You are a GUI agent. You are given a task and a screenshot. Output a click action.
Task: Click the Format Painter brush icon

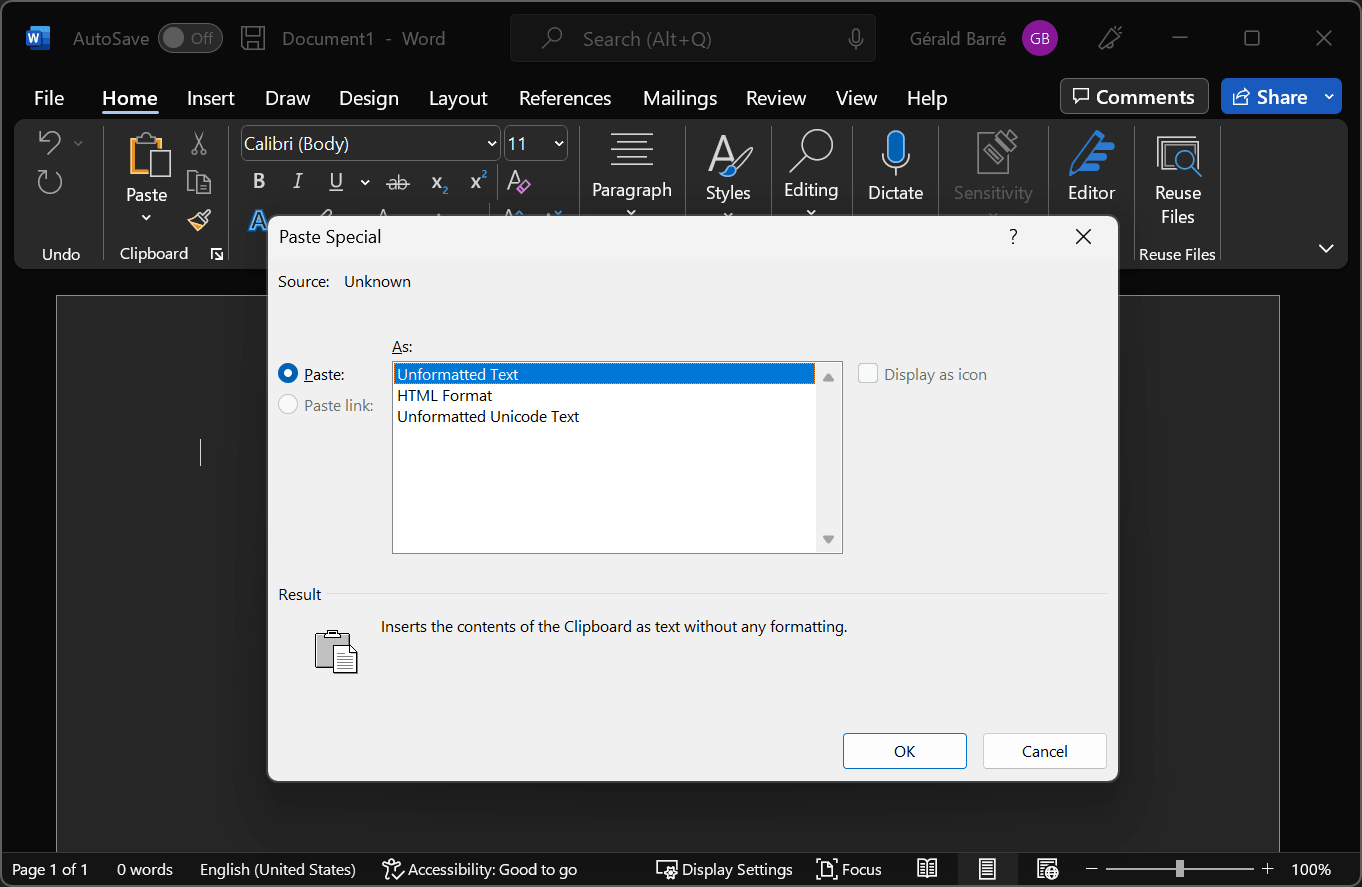click(x=199, y=220)
